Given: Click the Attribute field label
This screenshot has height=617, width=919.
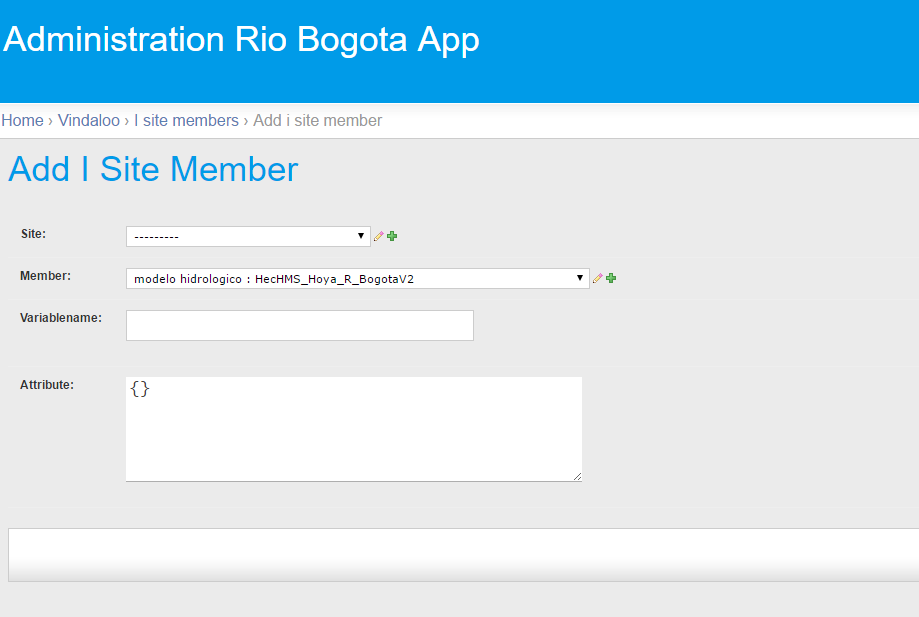Looking at the screenshot, I should click(x=47, y=385).
